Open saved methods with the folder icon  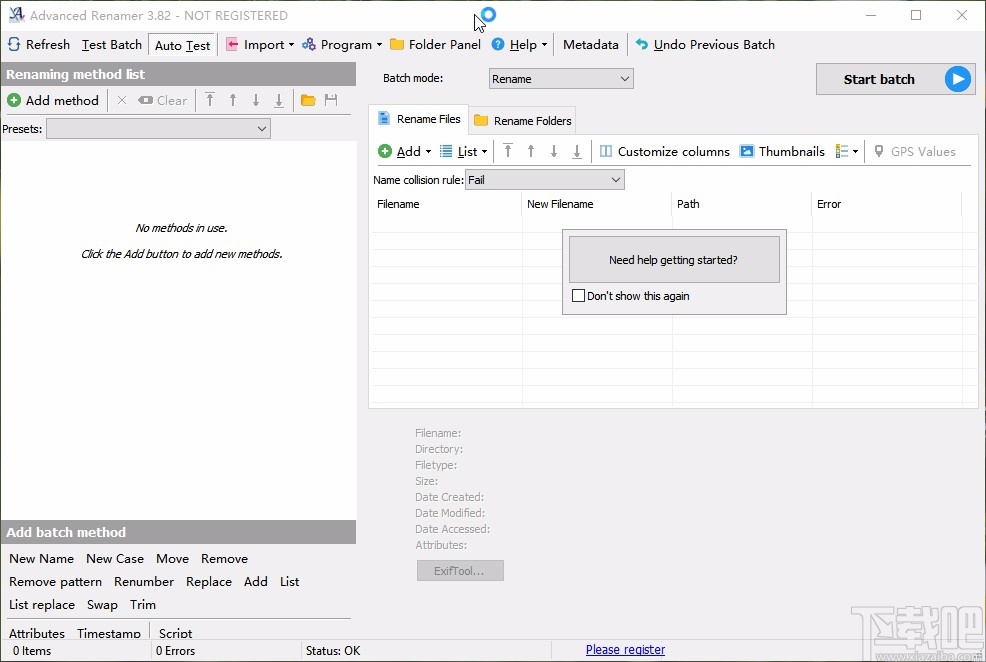pyautogui.click(x=308, y=101)
